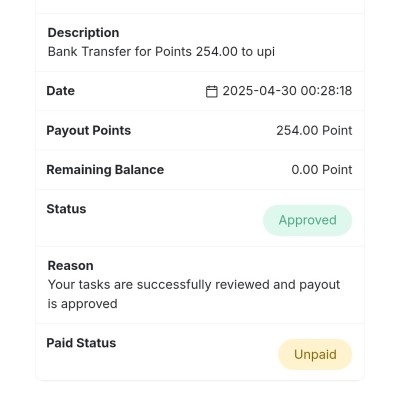400x400 pixels.
Task: Click the Paid Status row
Action: (200, 352)
